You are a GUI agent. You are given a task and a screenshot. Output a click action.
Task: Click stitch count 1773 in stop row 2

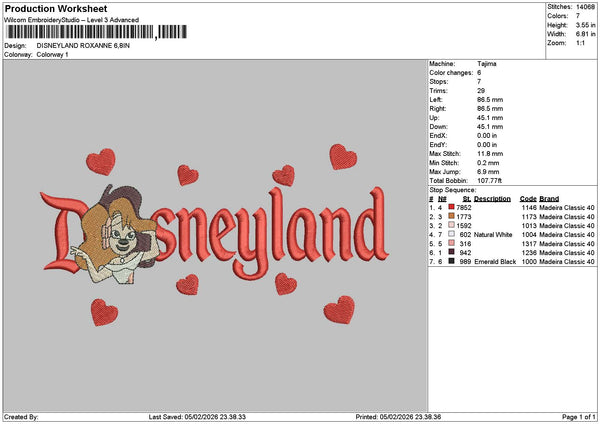tap(464, 217)
